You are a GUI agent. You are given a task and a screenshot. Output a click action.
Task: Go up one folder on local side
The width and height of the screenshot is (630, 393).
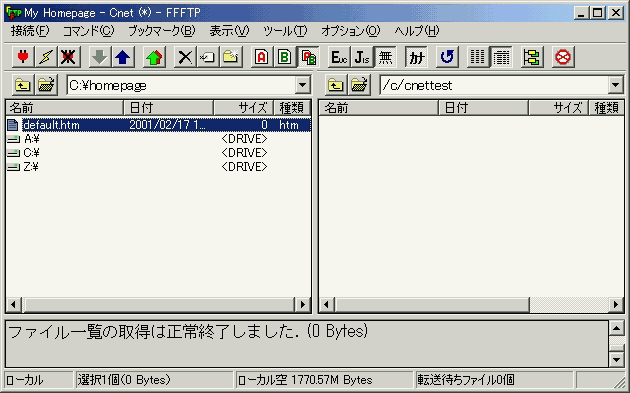point(23,85)
